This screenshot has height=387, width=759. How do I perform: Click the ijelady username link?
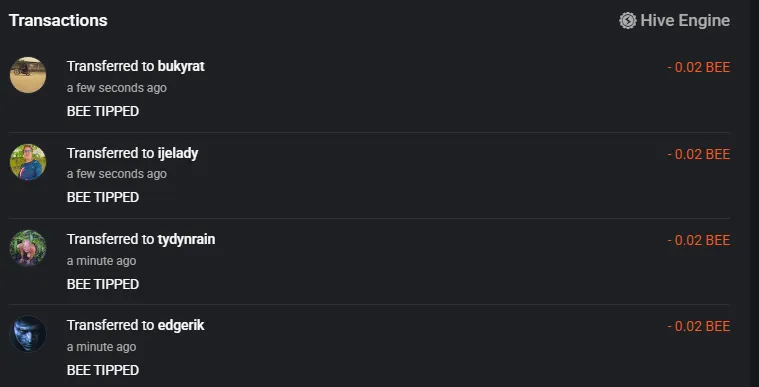(178, 153)
